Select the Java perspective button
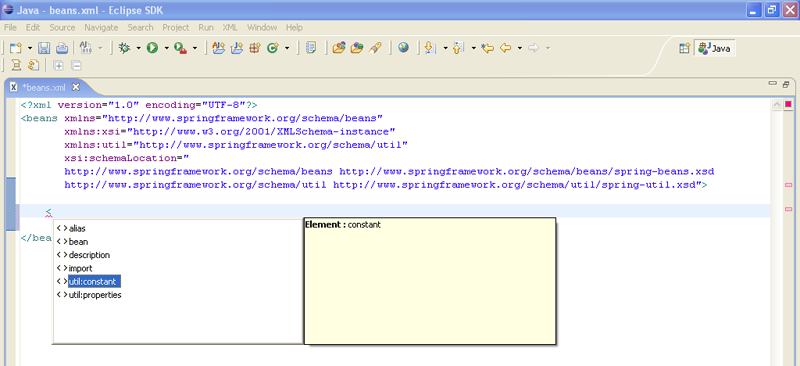The height and width of the screenshot is (366, 800). click(x=715, y=48)
